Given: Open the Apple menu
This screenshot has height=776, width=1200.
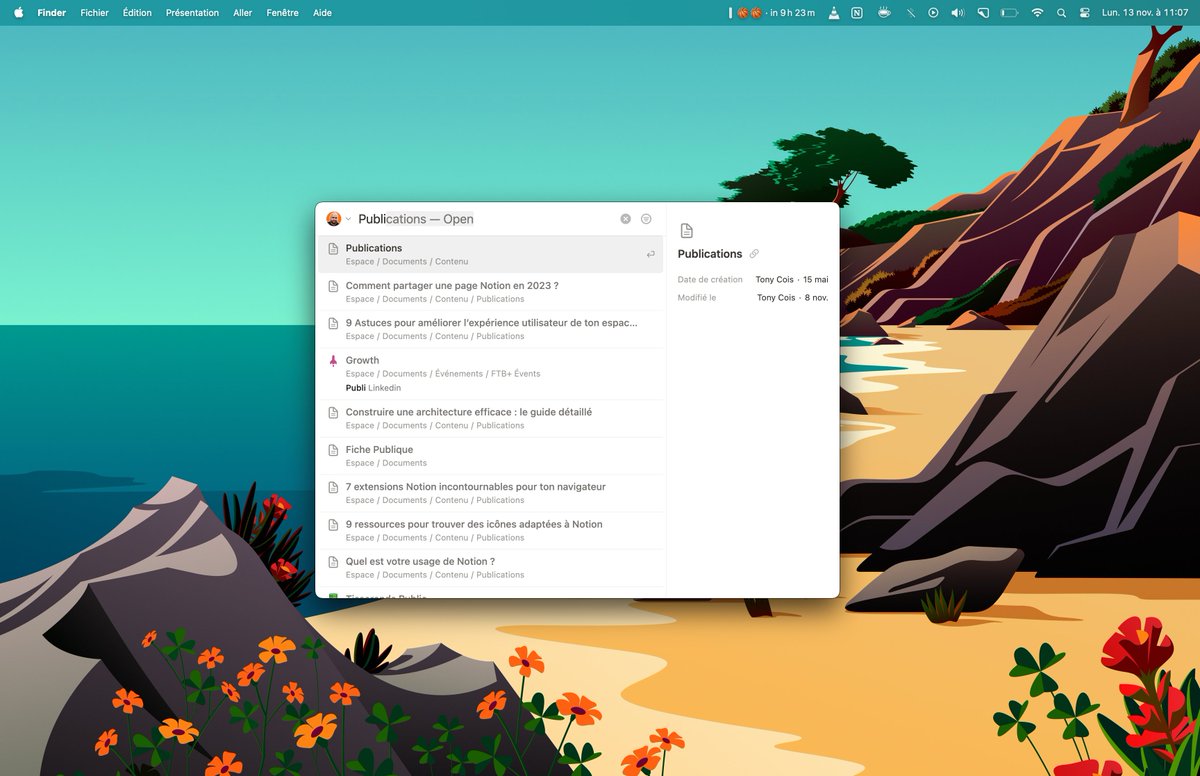Looking at the screenshot, I should click(x=18, y=13).
